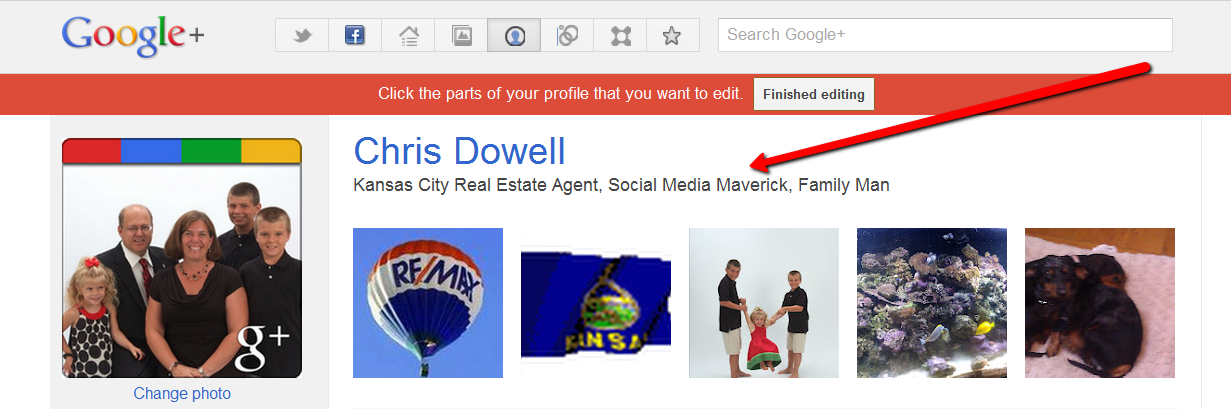The image size is (1231, 409).
Task: Edit the Kansas City Real Estate Agent tagline
Action: click(621, 185)
